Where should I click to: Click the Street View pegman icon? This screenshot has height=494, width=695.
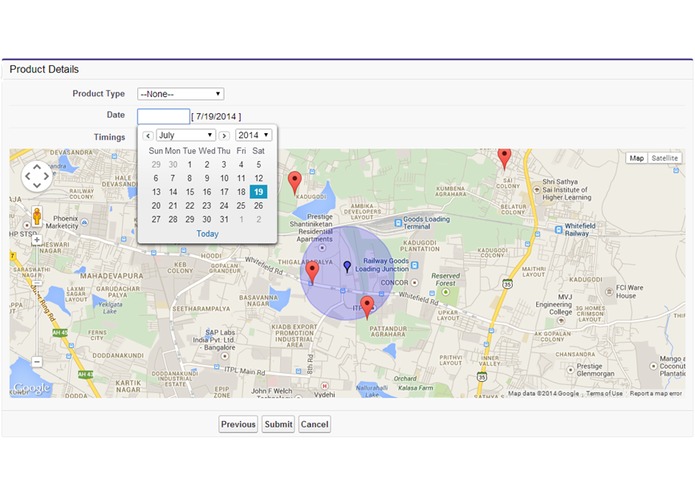coord(37,217)
